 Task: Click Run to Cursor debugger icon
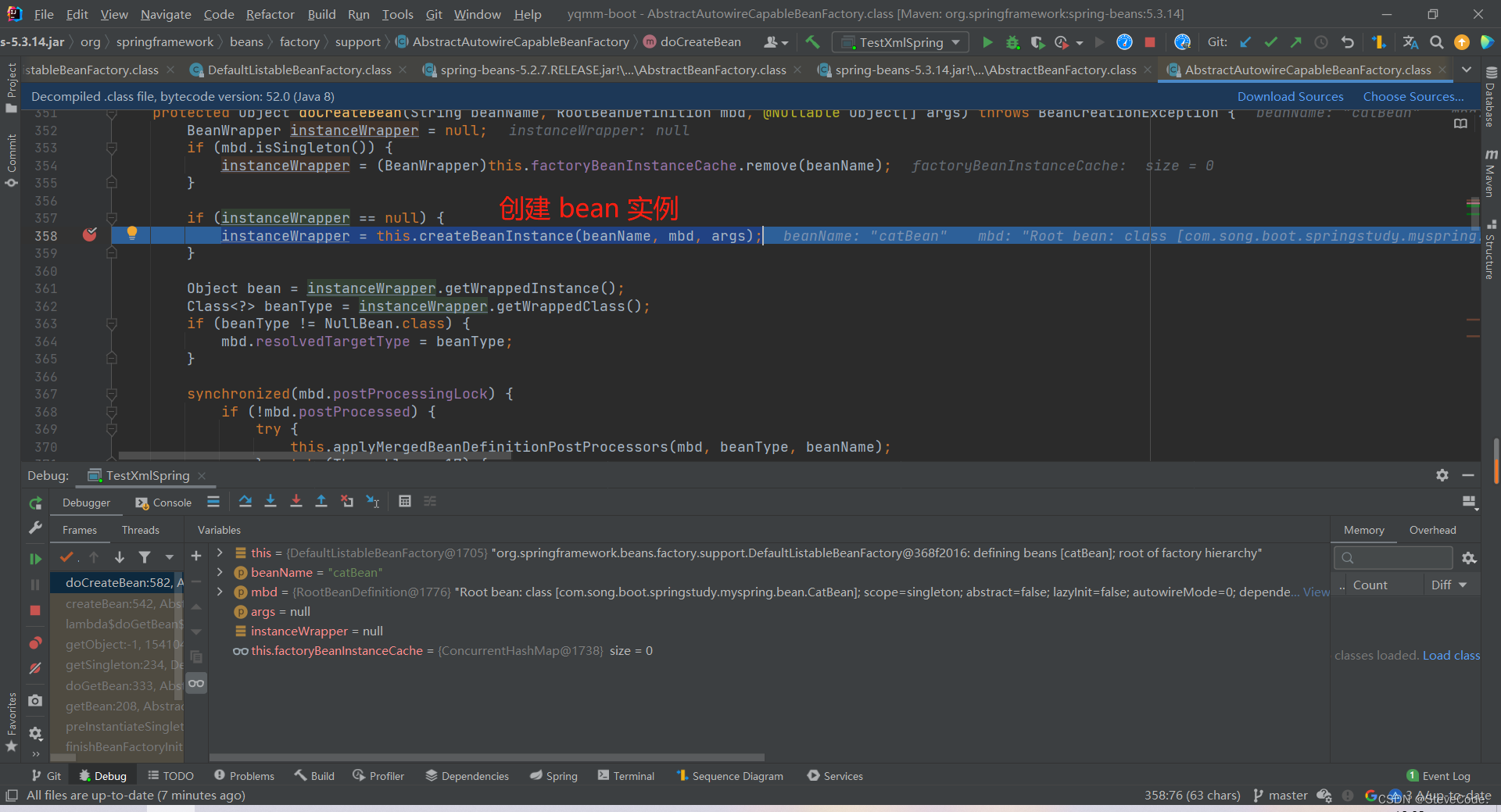tap(373, 502)
